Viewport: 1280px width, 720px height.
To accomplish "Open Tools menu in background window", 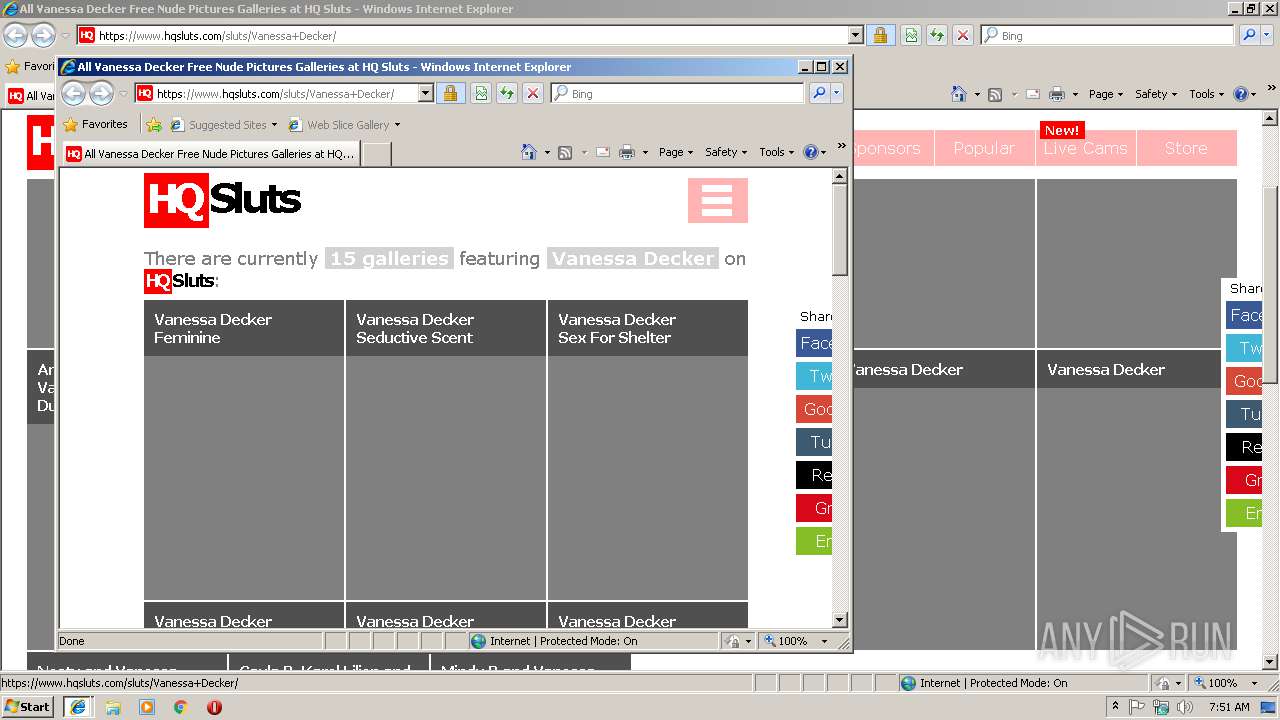I will (x=1207, y=94).
